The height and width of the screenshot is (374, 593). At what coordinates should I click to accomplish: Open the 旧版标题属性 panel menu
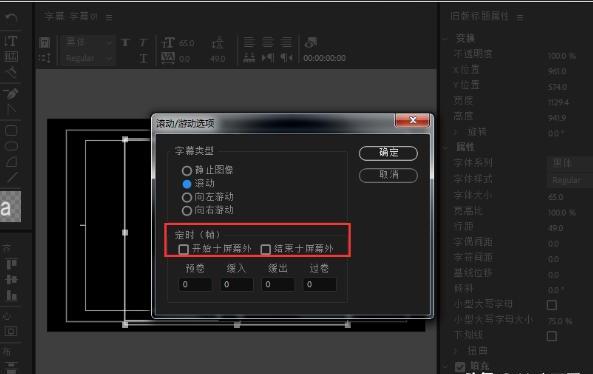(520, 17)
